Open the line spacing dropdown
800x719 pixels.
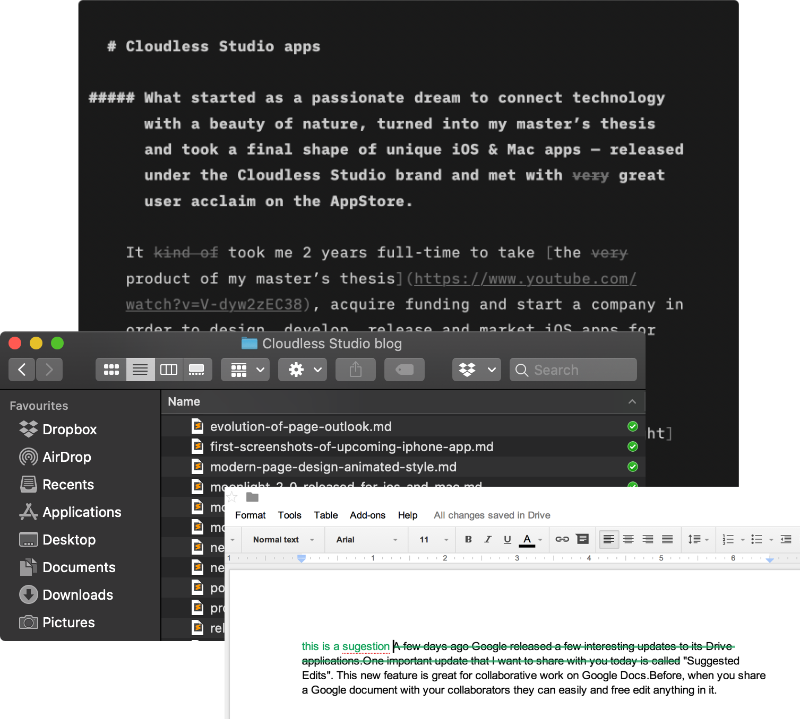[x=698, y=539]
